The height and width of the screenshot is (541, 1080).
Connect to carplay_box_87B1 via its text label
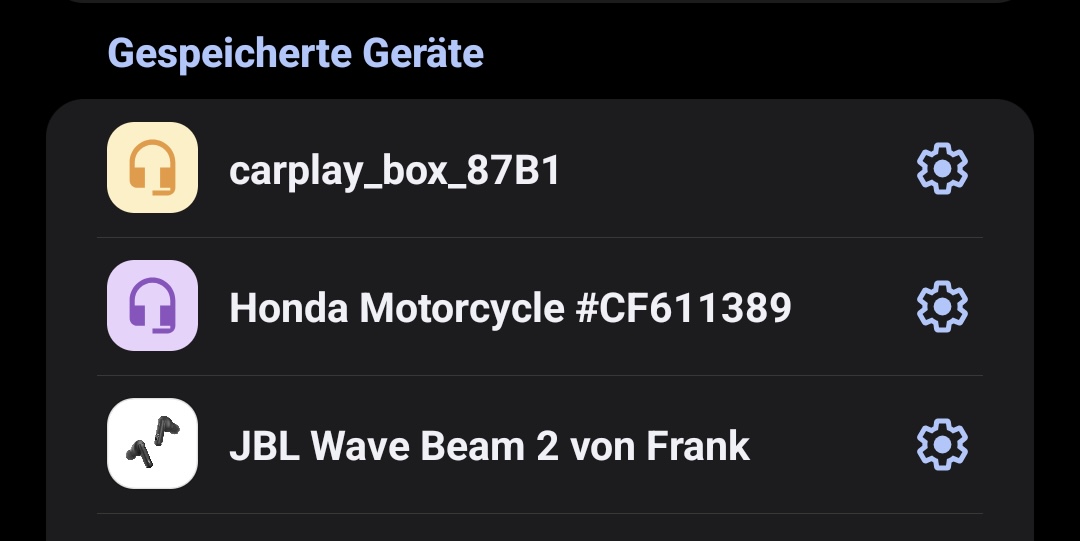tap(394, 171)
